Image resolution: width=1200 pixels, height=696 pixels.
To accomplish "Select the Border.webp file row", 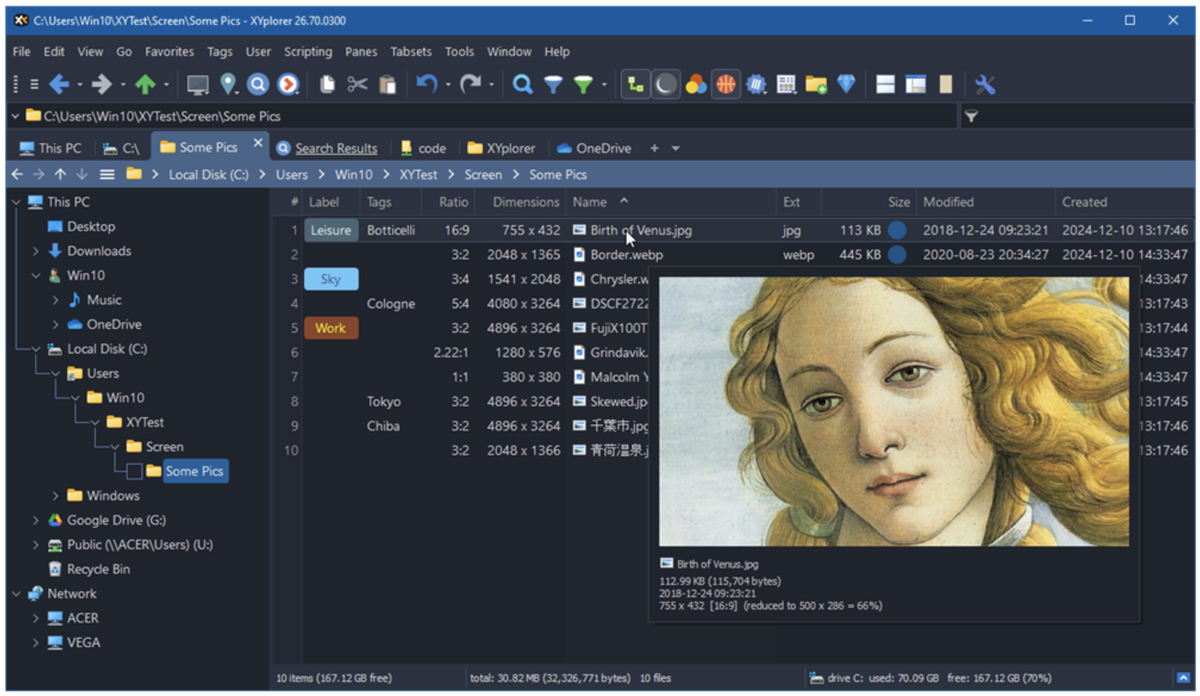I will pyautogui.click(x=626, y=255).
